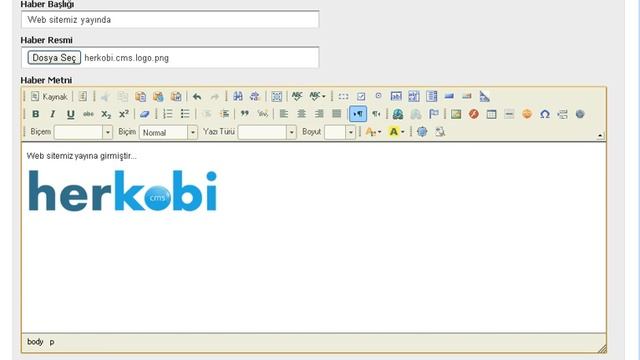Toggle block quote formatting
Screen dimensions: 640x360
(245, 114)
